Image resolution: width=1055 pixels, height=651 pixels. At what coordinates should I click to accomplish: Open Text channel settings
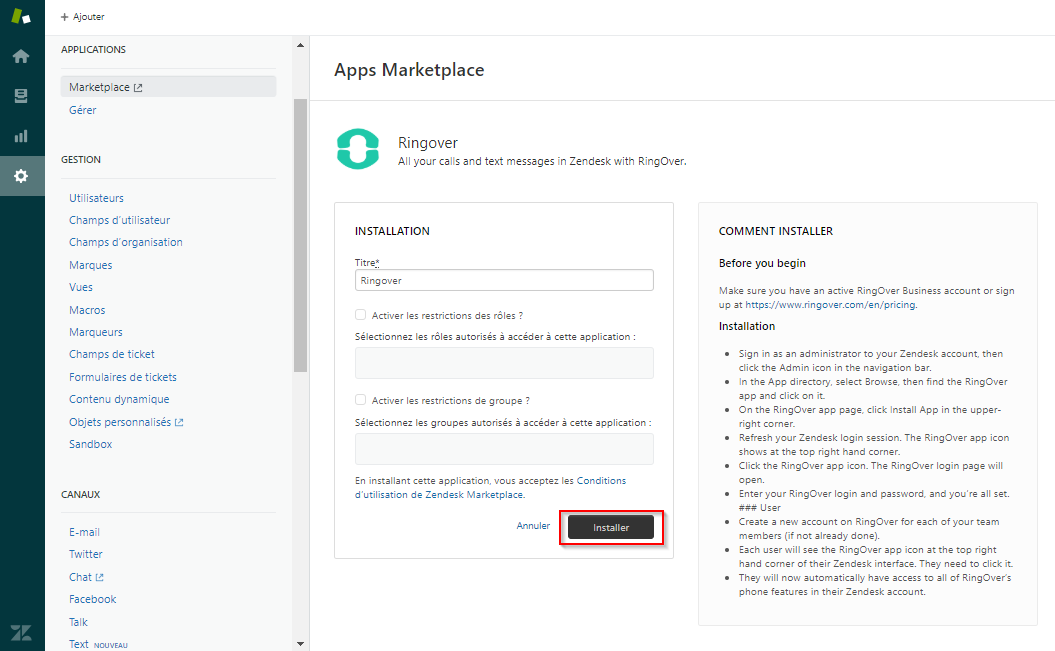(x=79, y=644)
